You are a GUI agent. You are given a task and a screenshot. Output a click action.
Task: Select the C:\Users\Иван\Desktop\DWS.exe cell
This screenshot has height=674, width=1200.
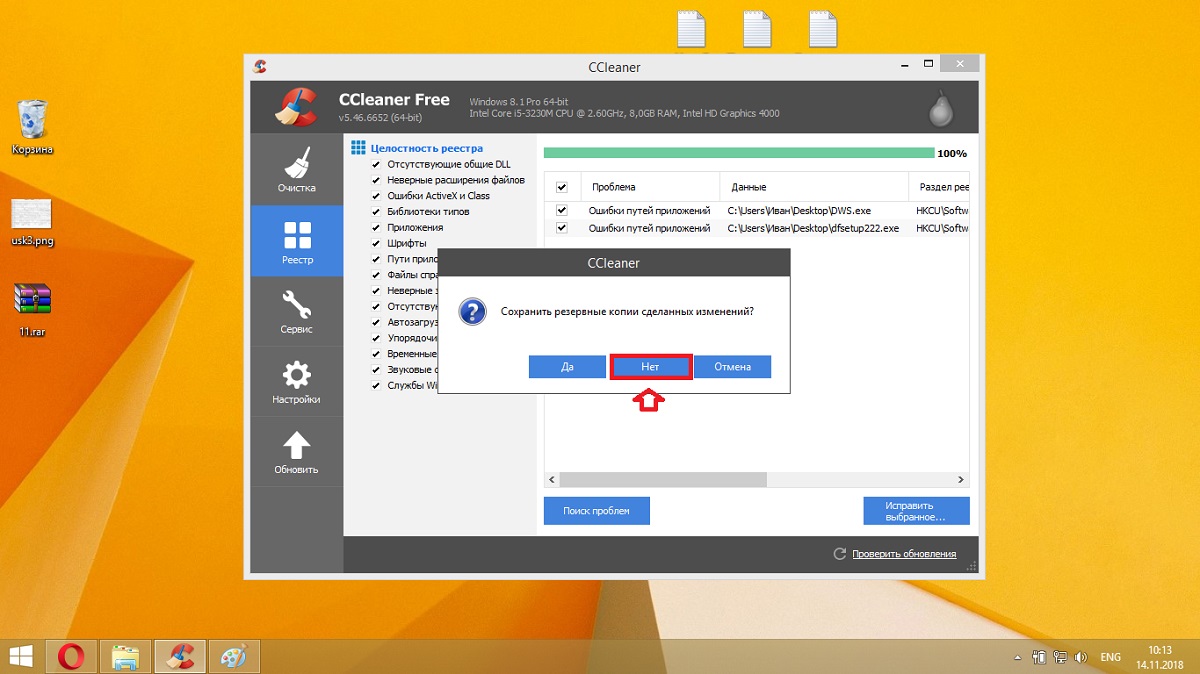click(x=799, y=211)
